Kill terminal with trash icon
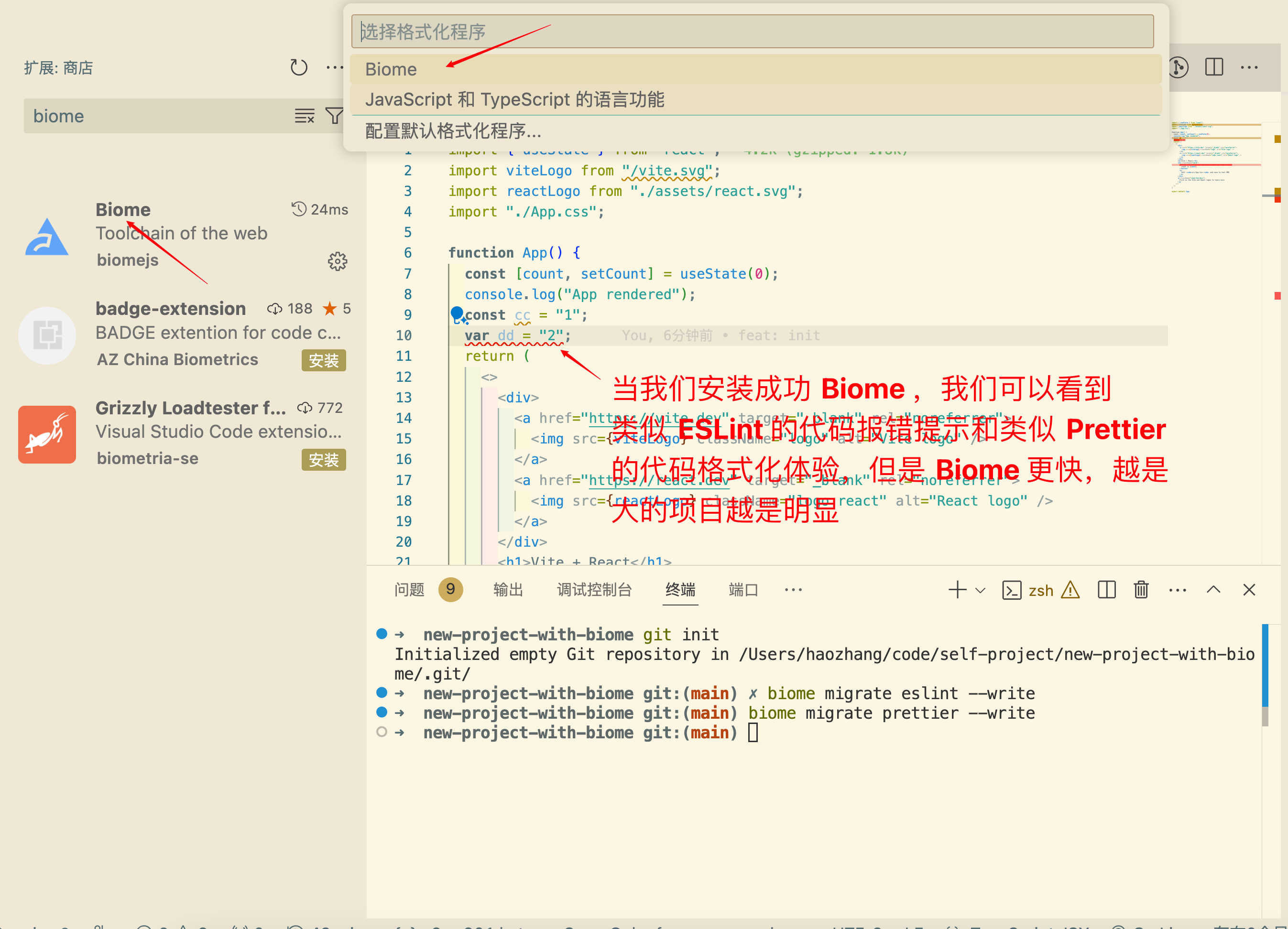This screenshot has height=929, width=1288. (1141, 590)
